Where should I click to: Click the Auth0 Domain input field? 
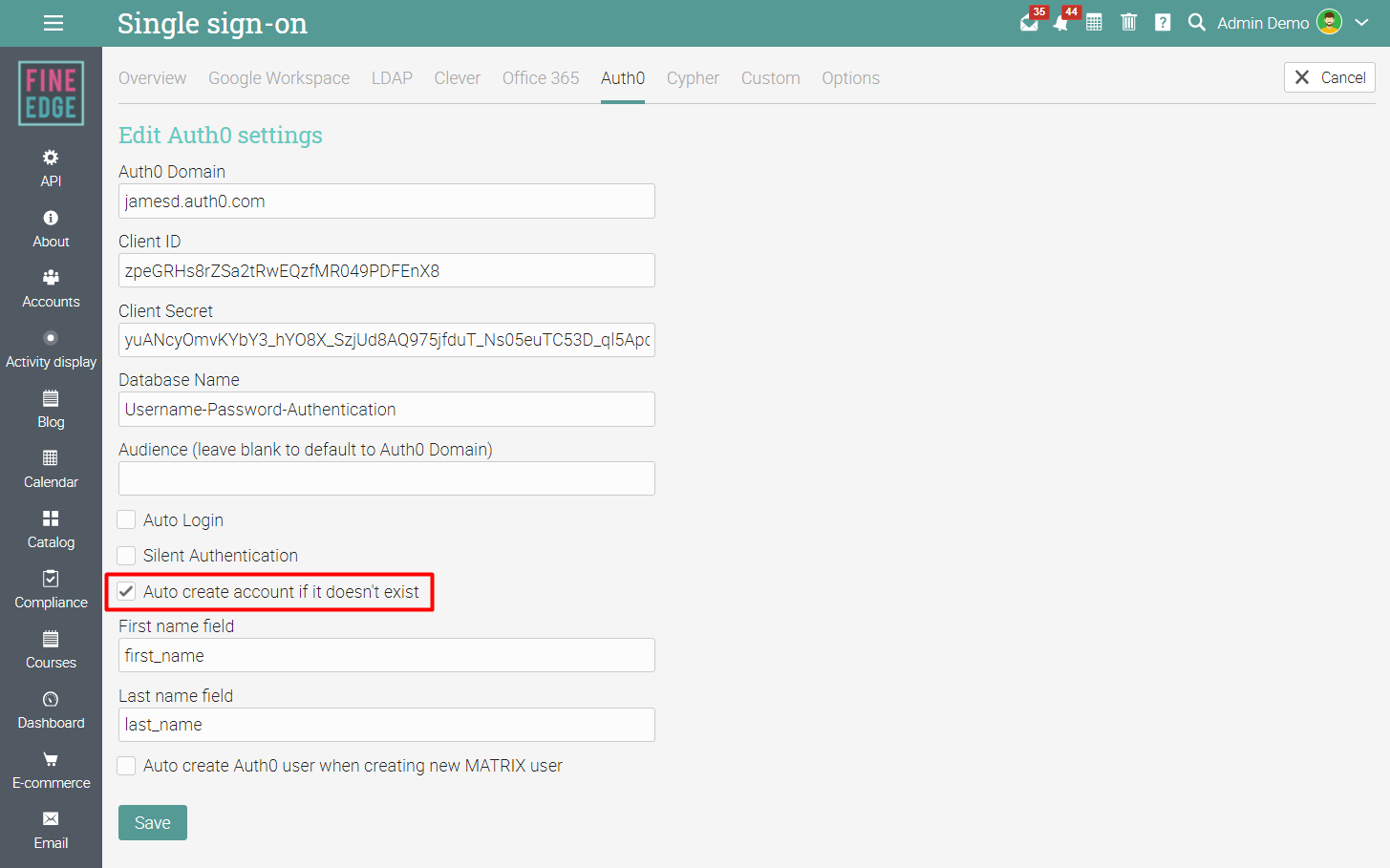coord(387,201)
